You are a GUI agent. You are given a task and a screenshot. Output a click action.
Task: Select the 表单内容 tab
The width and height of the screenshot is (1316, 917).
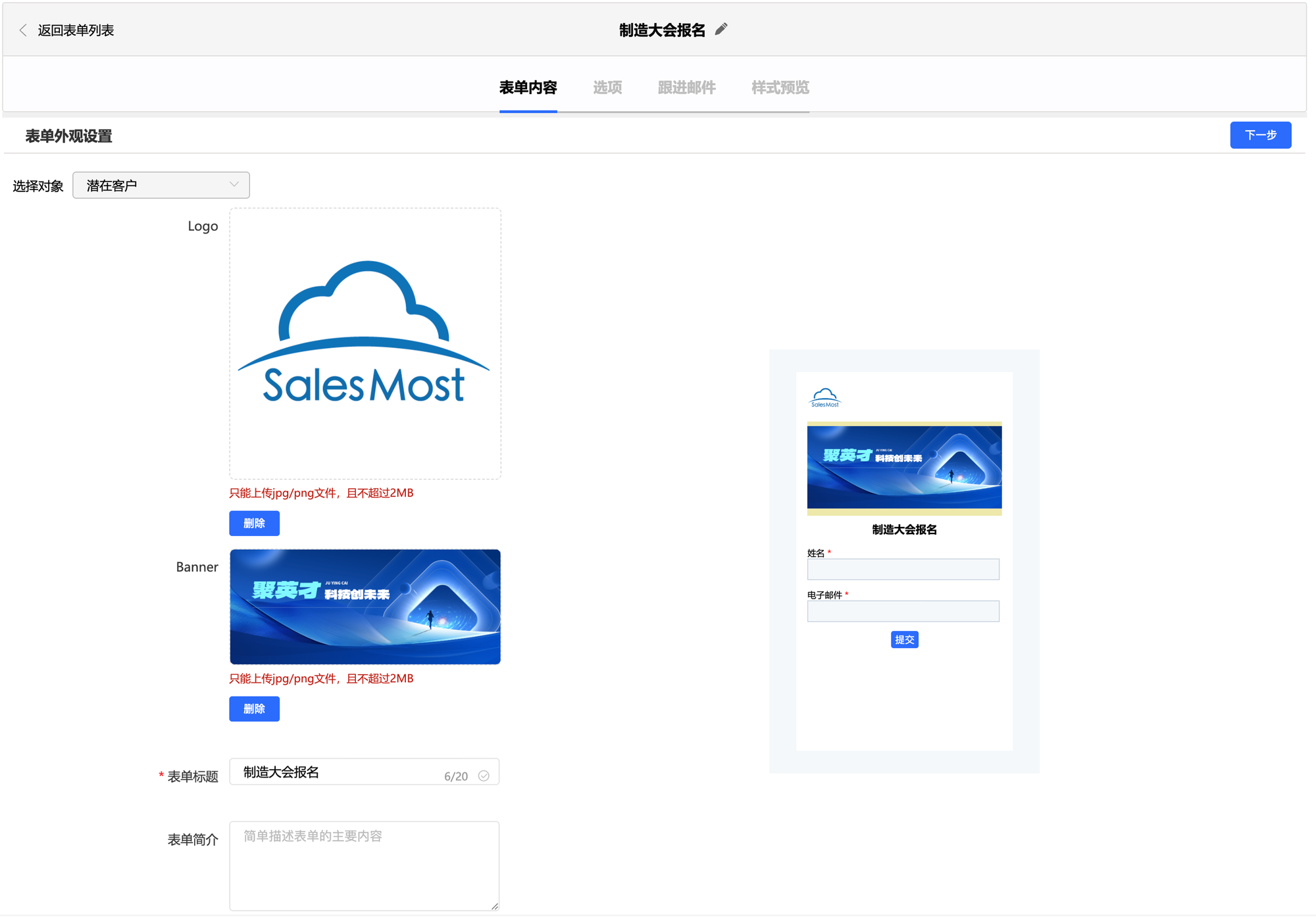click(528, 87)
